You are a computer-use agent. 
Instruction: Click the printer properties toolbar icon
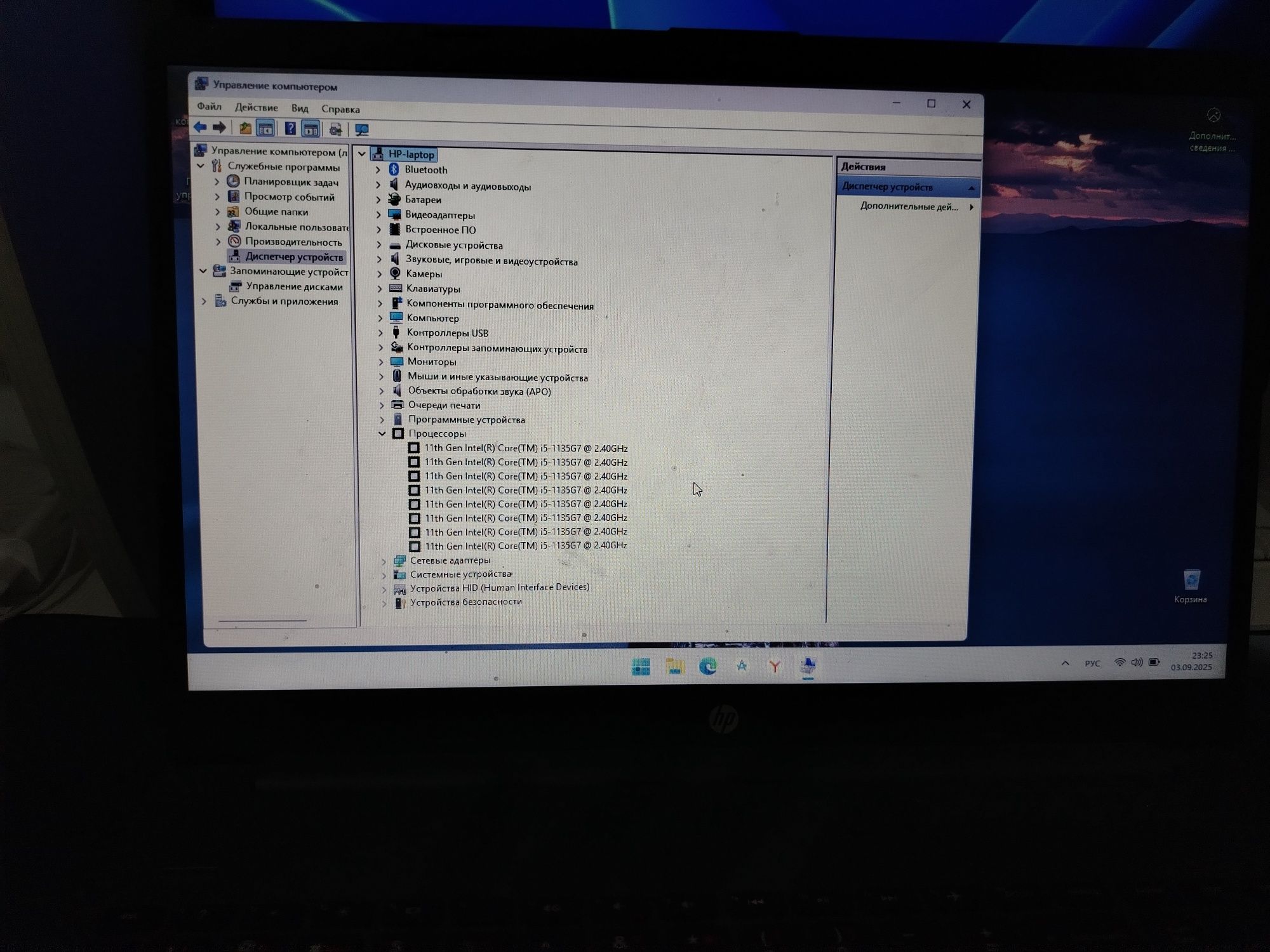(x=335, y=129)
